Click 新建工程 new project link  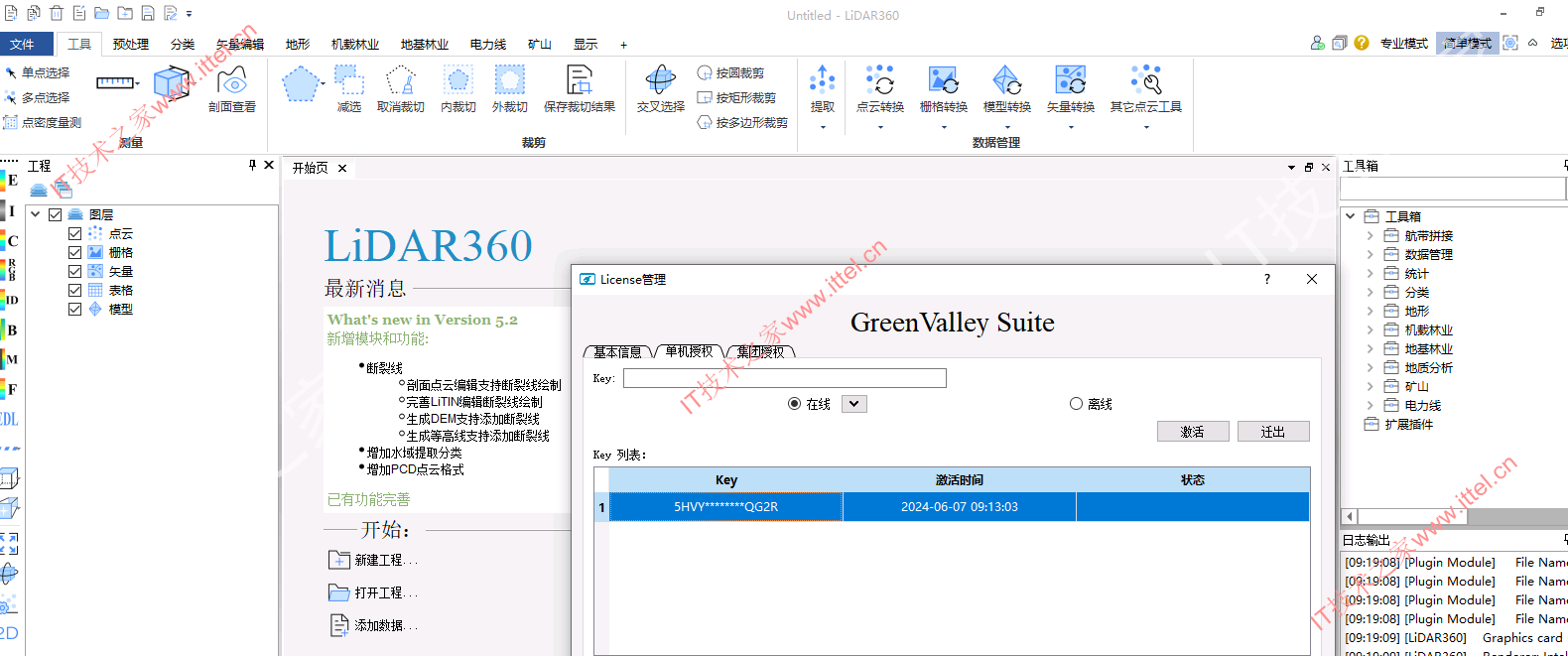tap(373, 560)
